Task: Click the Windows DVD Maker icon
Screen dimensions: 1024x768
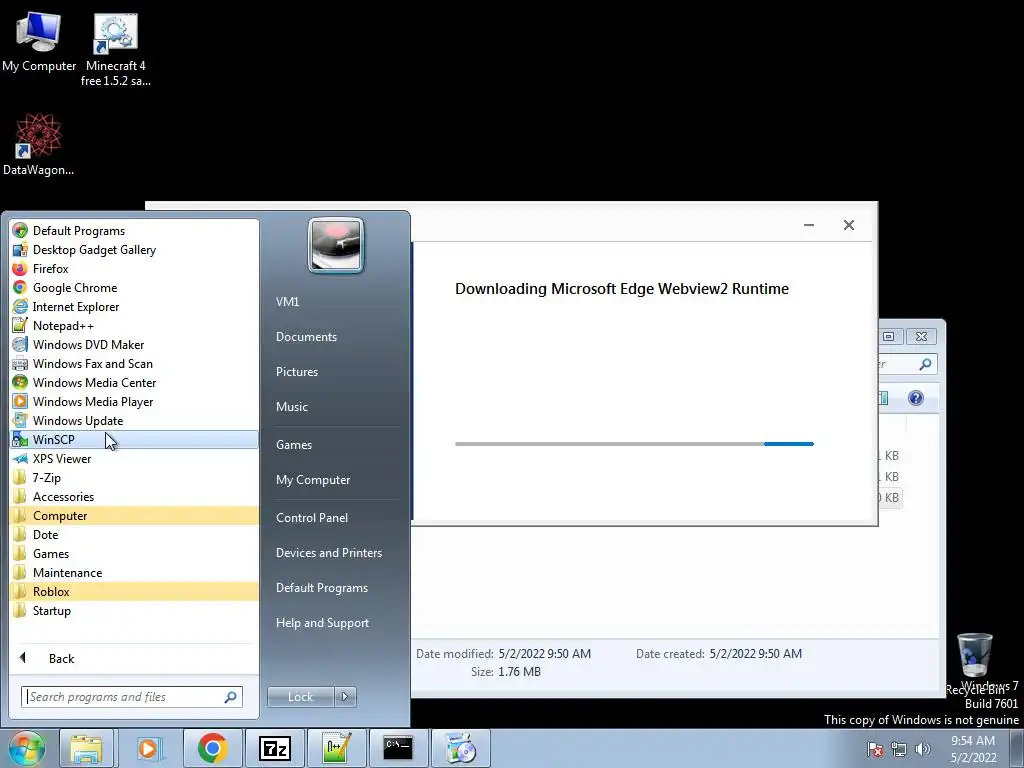Action: (20, 344)
